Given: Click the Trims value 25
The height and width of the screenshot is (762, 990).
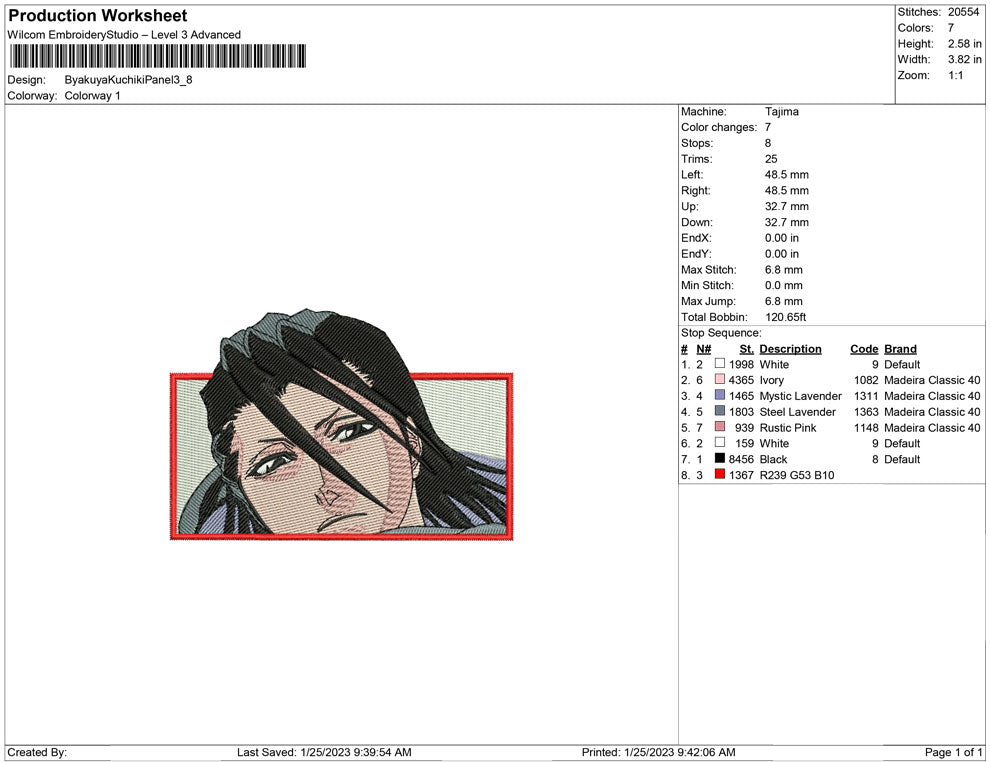Looking at the screenshot, I should point(771,159).
